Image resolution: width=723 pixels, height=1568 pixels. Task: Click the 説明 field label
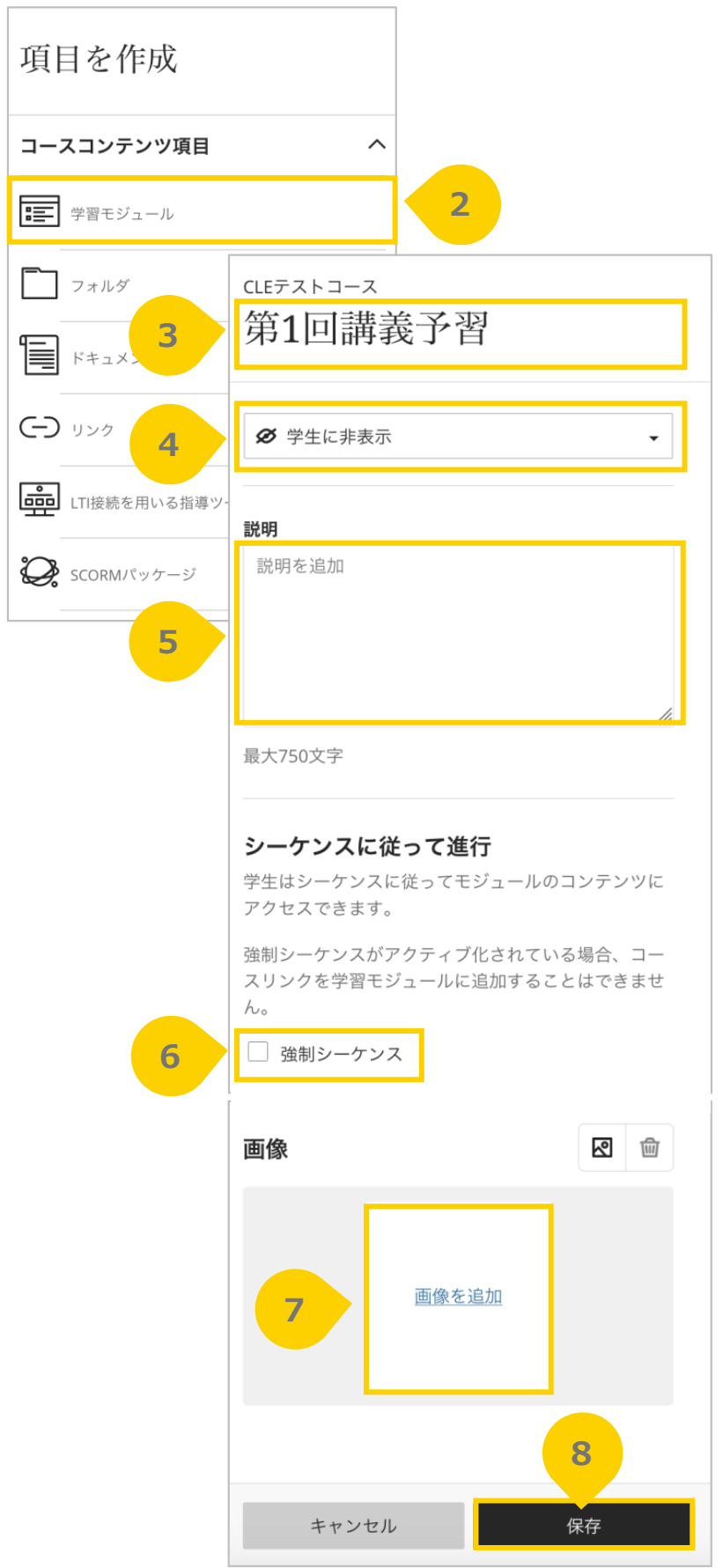pos(261,528)
